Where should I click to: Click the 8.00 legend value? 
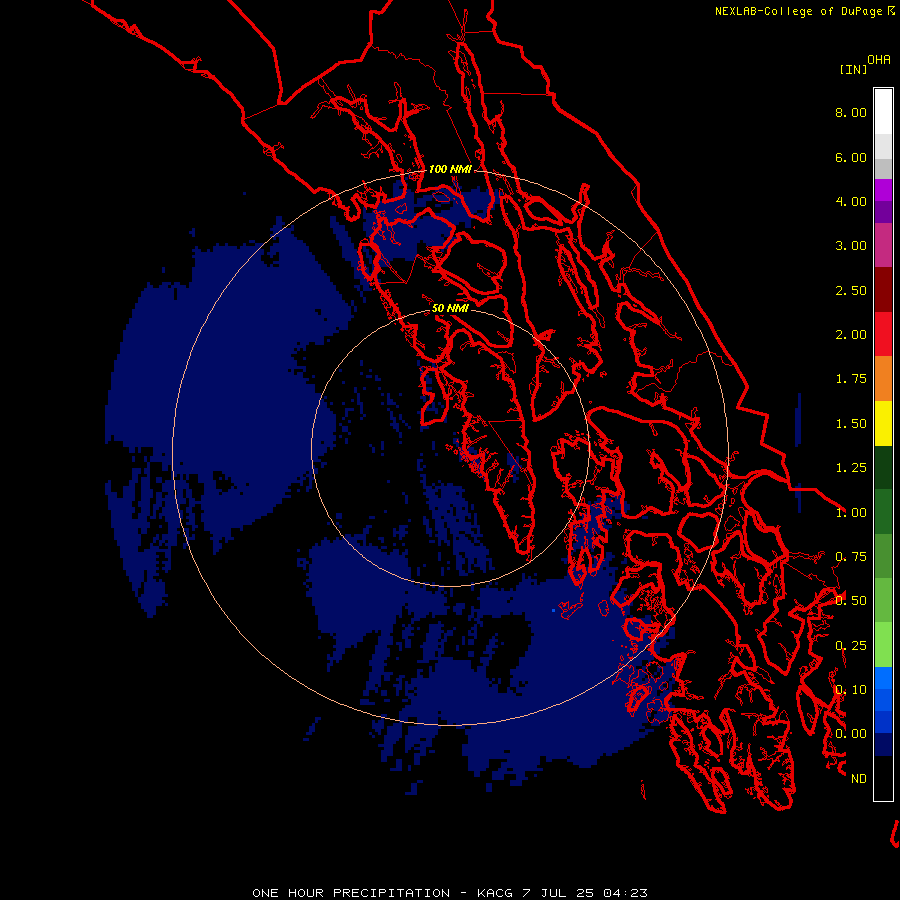click(x=851, y=112)
